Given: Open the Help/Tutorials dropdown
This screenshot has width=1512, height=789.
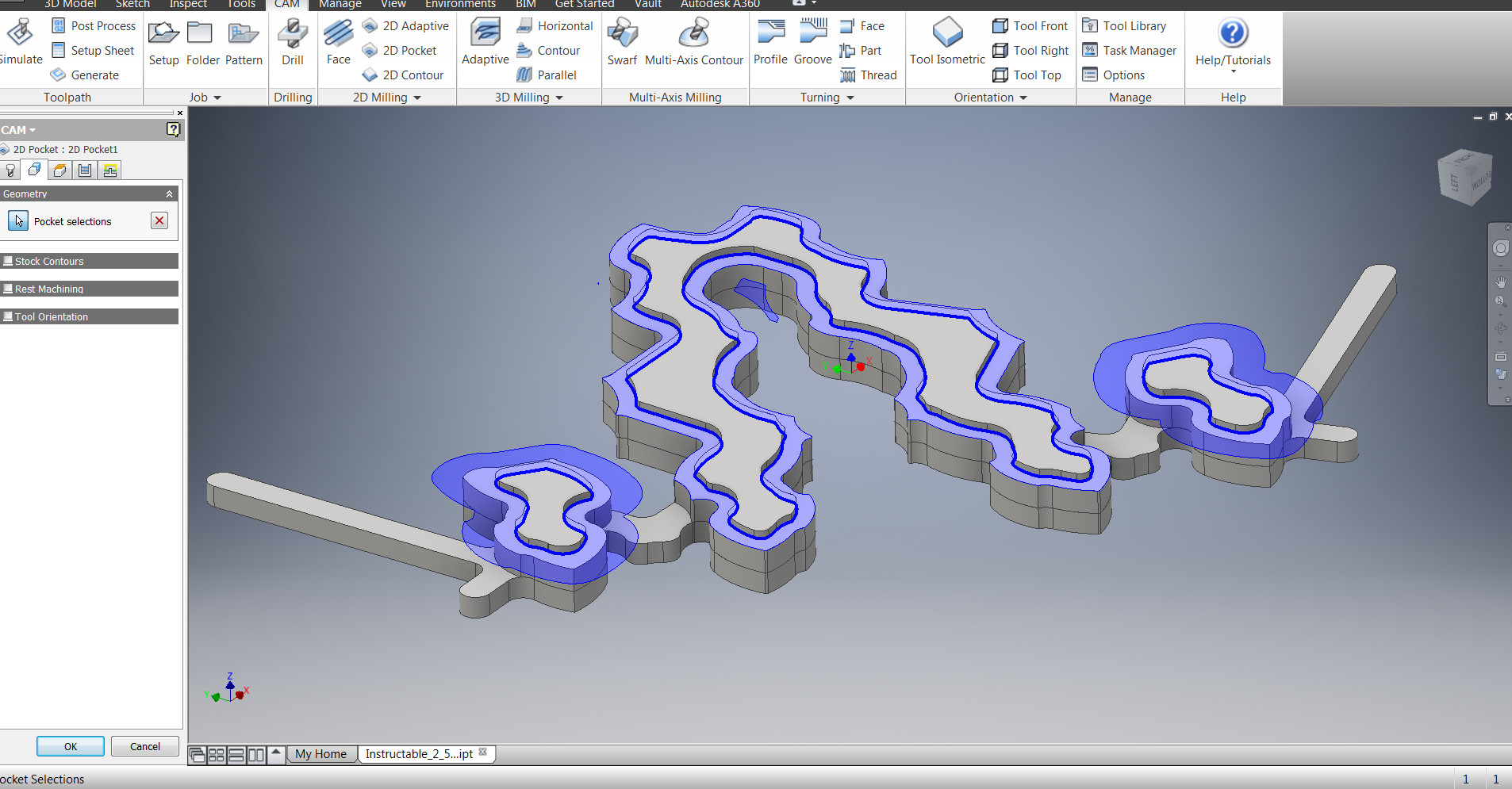Looking at the screenshot, I should [1234, 72].
